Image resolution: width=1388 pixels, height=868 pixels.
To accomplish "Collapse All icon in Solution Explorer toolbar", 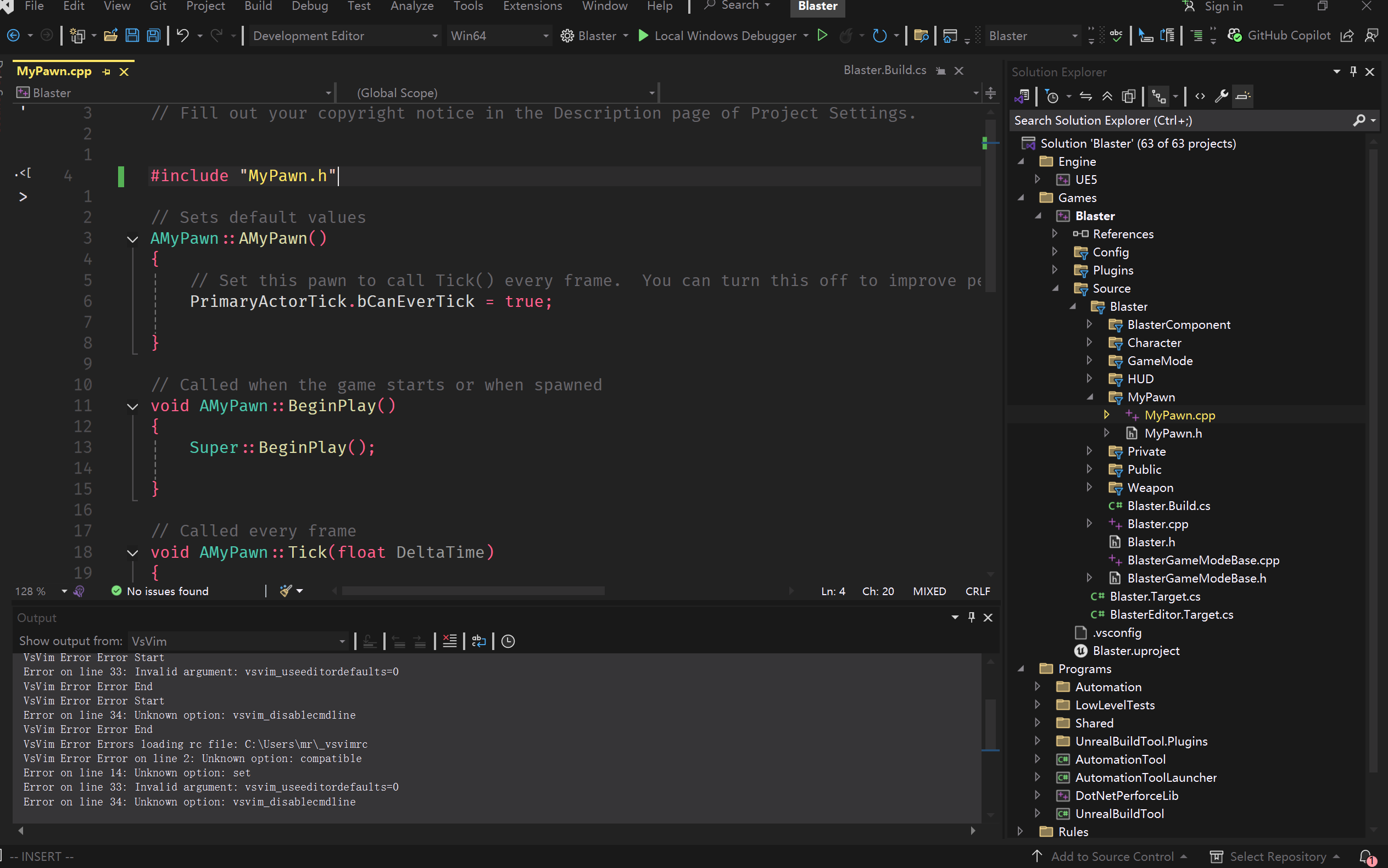I will 1107,96.
